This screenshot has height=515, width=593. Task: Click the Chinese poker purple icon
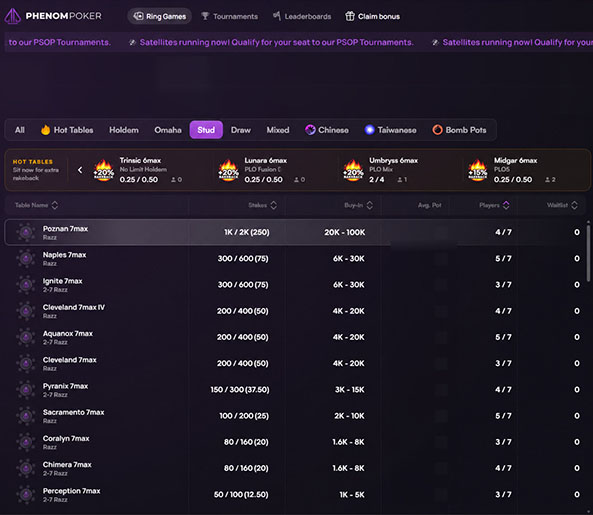coord(310,130)
